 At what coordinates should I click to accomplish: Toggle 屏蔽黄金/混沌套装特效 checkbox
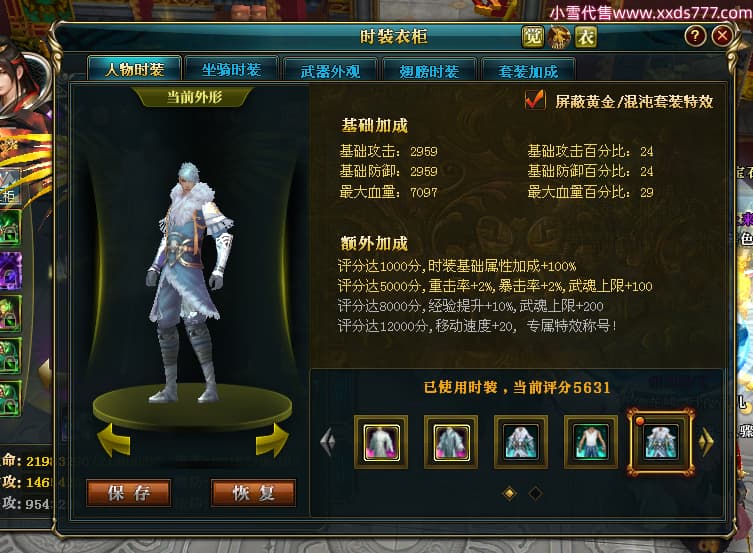coord(535,100)
